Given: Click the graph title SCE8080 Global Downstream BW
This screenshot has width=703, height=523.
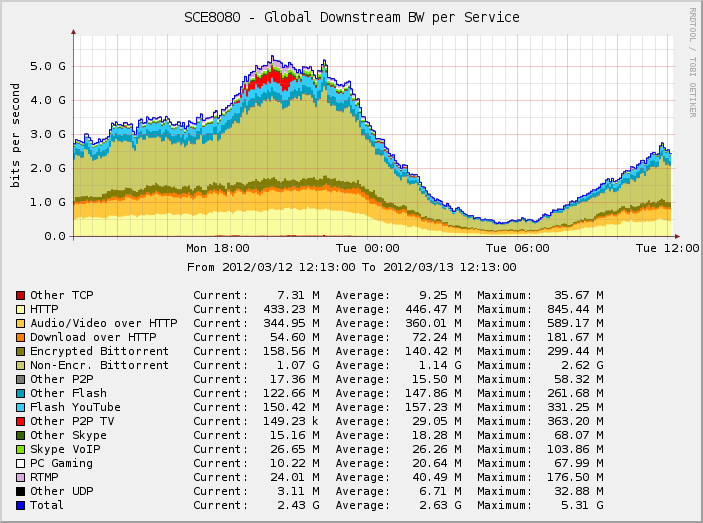Looking at the screenshot, I should pyautogui.click(x=351, y=17).
